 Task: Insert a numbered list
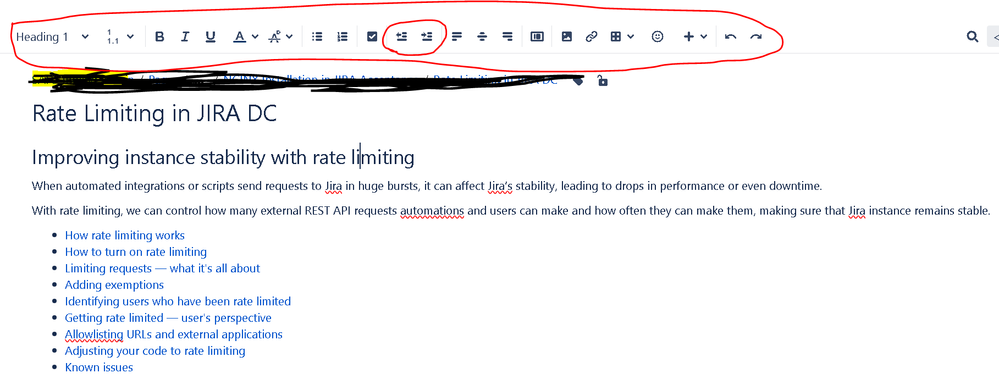342,37
